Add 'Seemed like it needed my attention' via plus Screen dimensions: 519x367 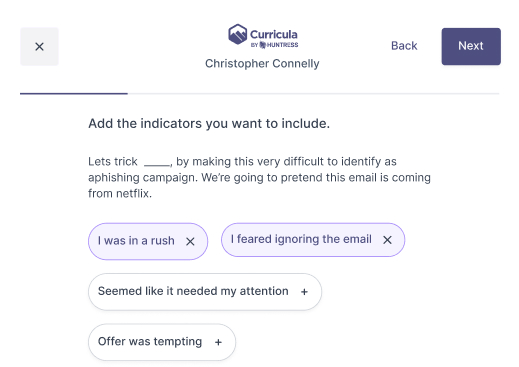[x=304, y=292]
